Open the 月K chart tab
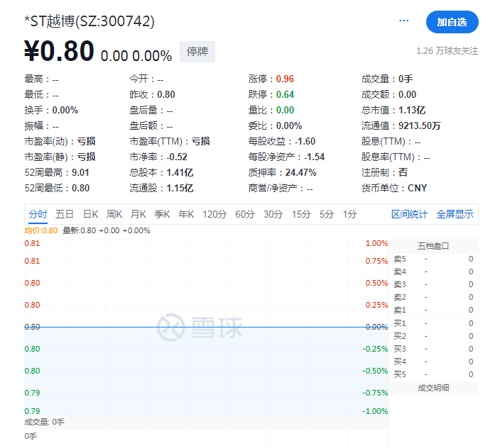The height and width of the screenshot is (448, 500). pyautogui.click(x=138, y=214)
